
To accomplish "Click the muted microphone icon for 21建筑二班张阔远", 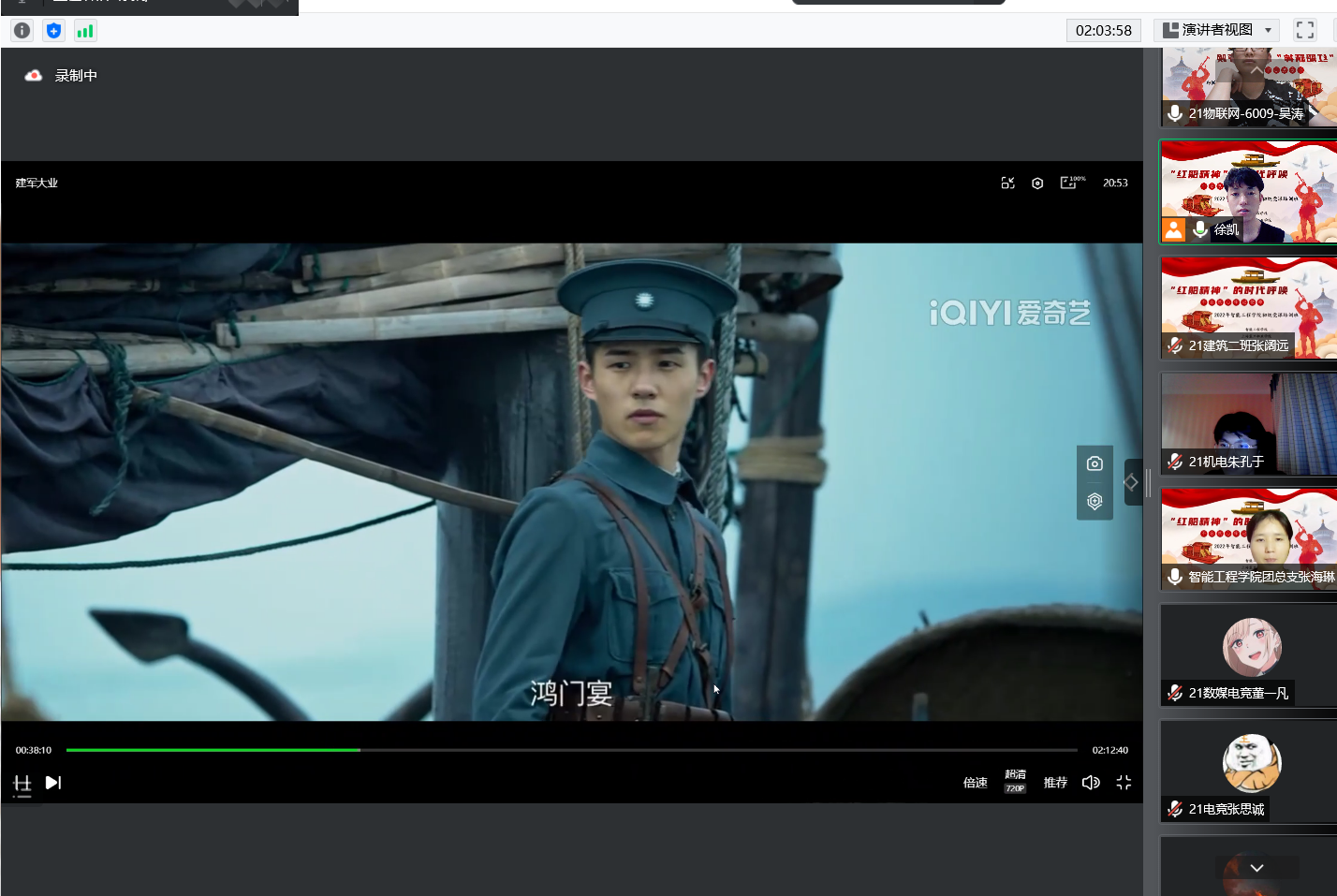I will (x=1175, y=345).
